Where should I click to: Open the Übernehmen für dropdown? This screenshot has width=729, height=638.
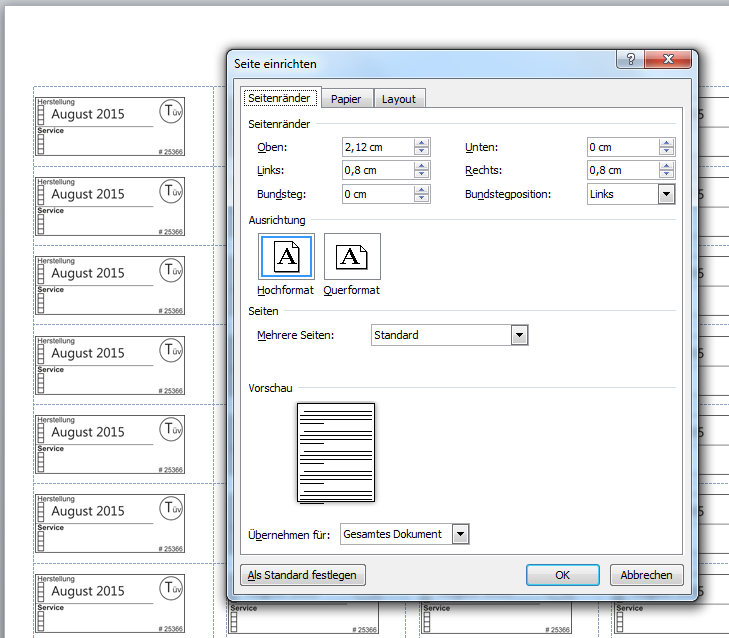pos(460,534)
